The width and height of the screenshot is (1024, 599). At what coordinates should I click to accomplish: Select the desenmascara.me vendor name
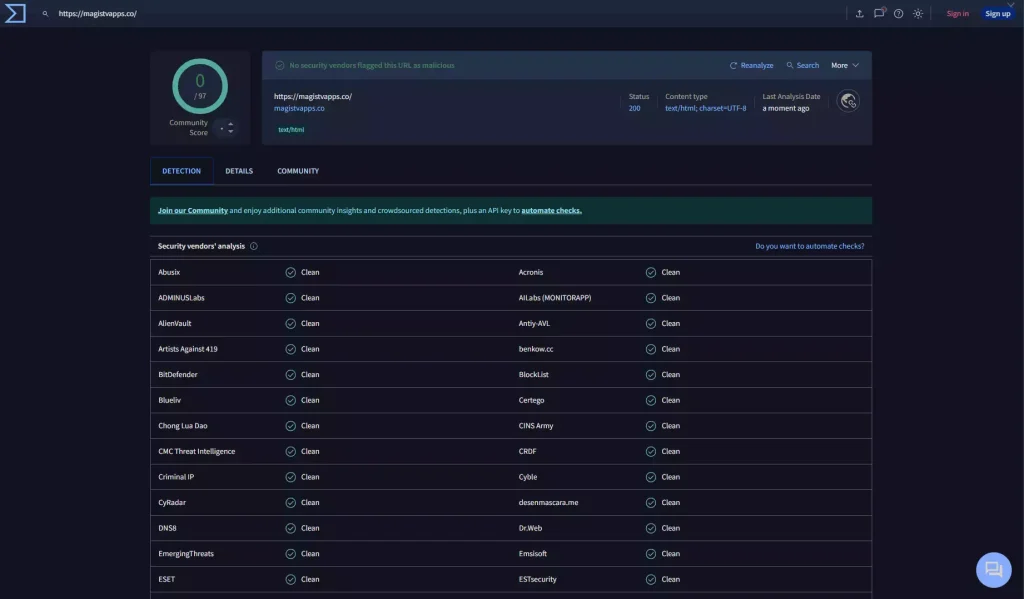549,502
